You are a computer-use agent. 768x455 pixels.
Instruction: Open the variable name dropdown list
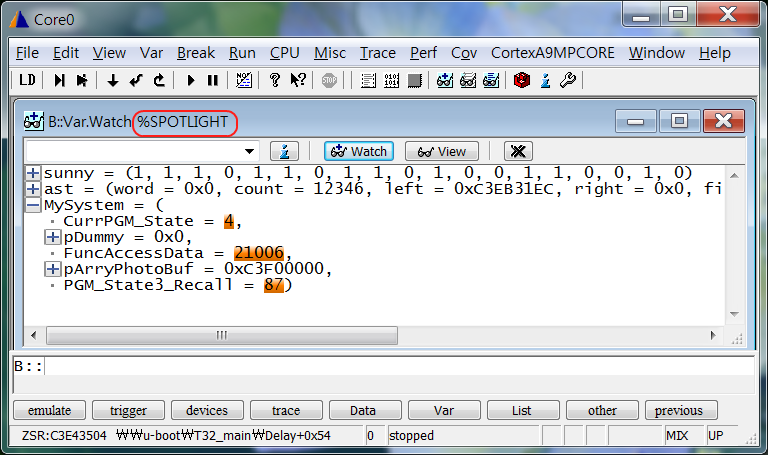251,151
